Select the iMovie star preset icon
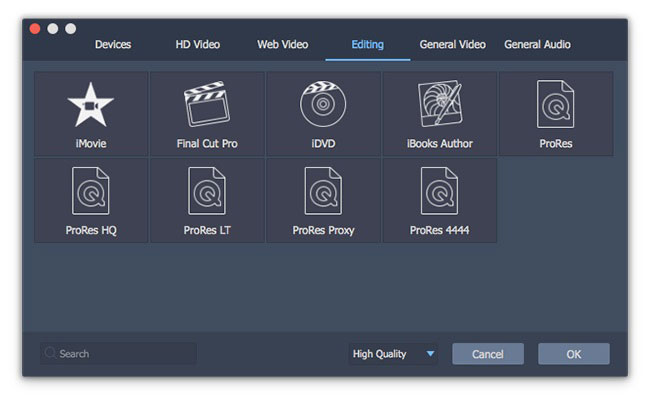The height and width of the screenshot is (402, 650). 91,104
